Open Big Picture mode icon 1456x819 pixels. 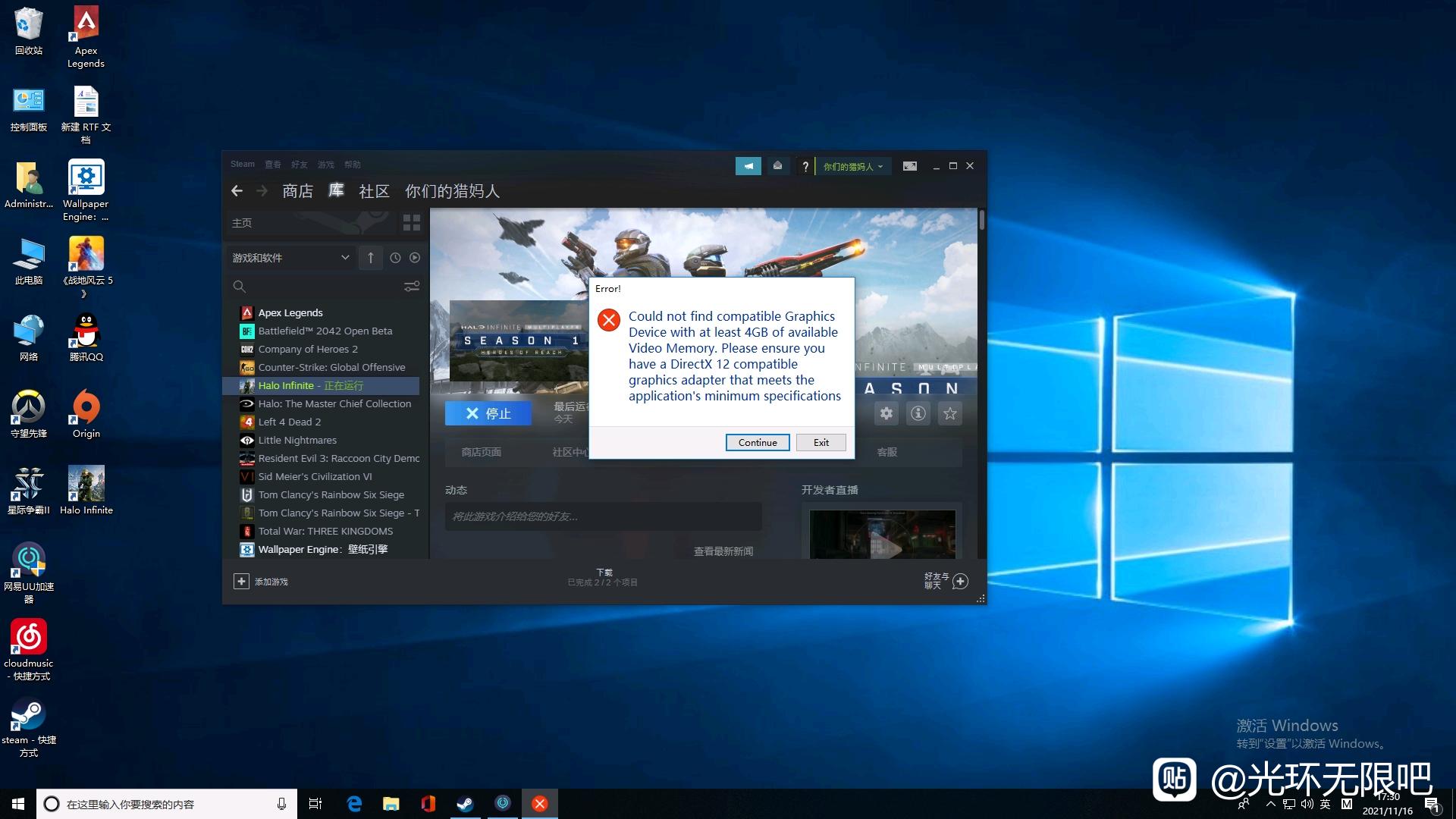910,166
